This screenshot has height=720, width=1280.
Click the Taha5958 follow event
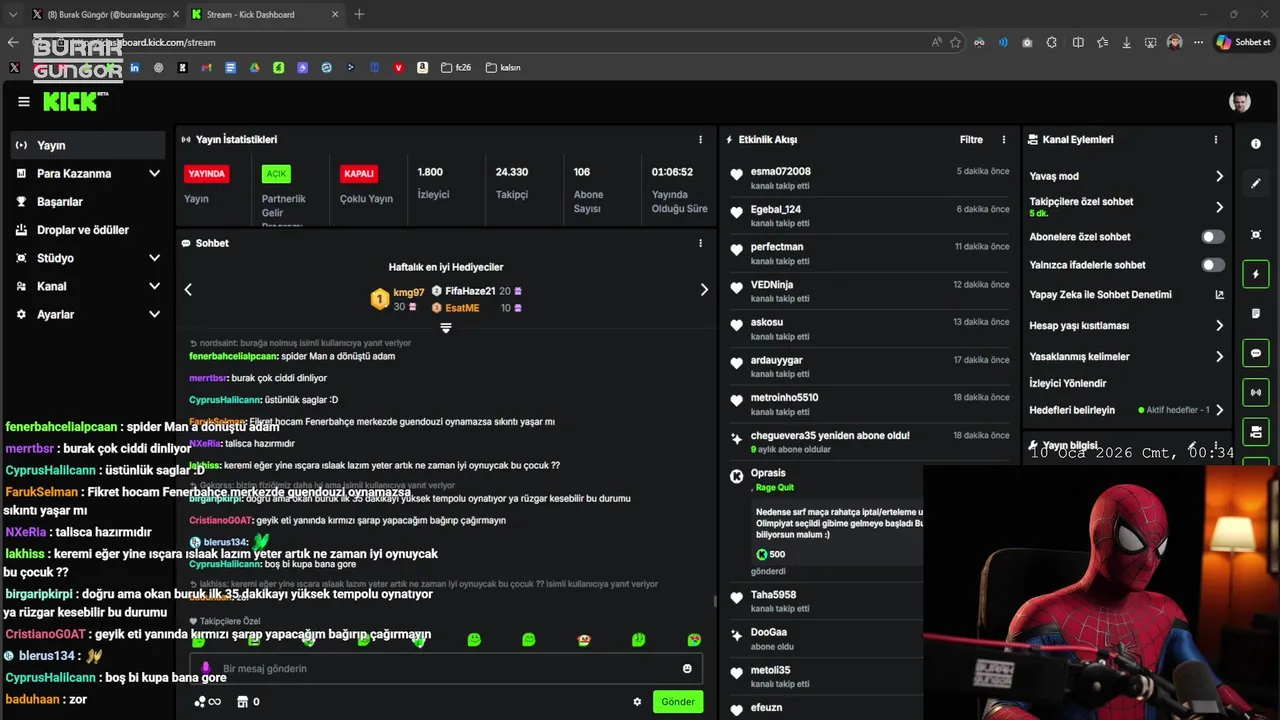click(x=825, y=601)
